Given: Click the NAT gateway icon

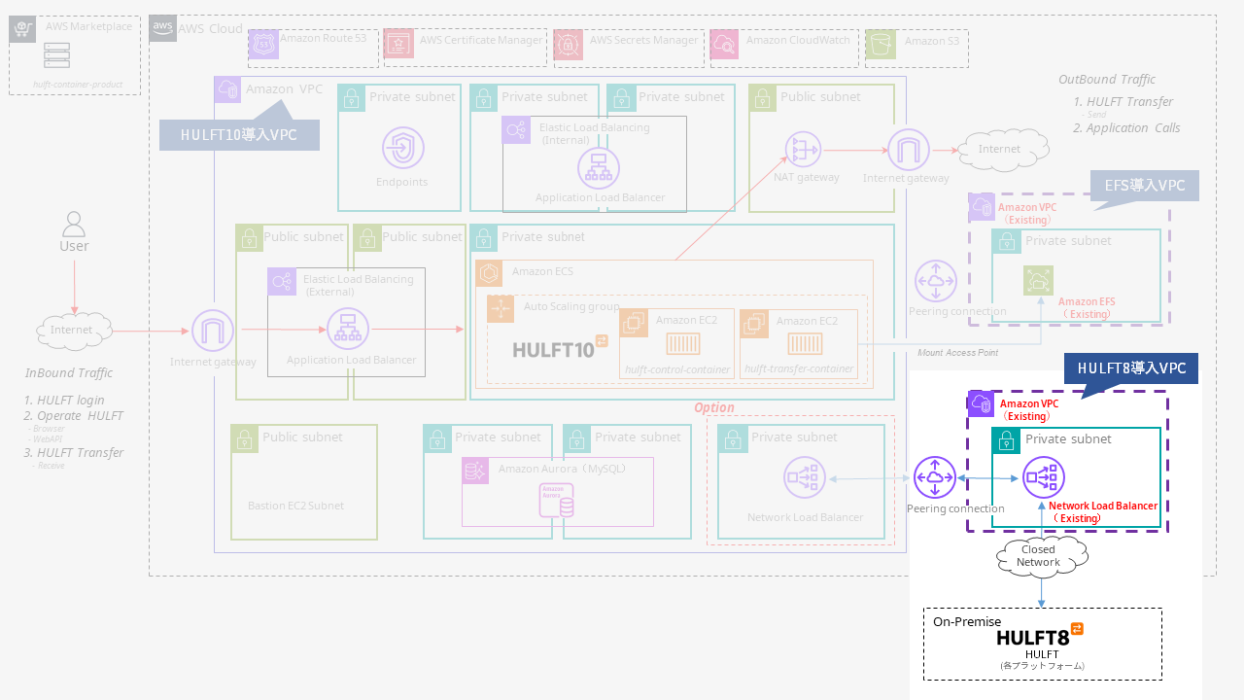Looking at the screenshot, I should pyautogui.click(x=805, y=150).
